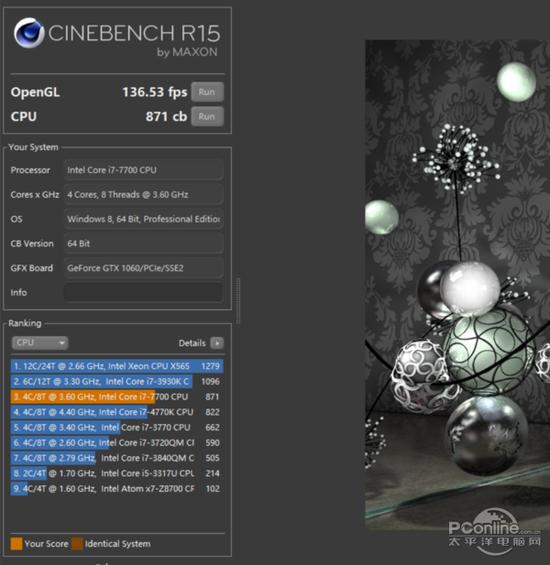Click the Your Score orange swatch
Viewport: 550px width, 565px height.
(17, 544)
